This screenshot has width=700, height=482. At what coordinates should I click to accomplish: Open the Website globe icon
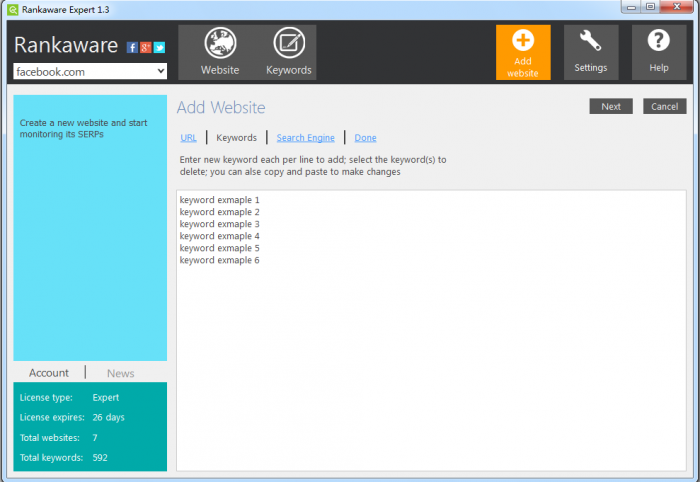click(220, 43)
